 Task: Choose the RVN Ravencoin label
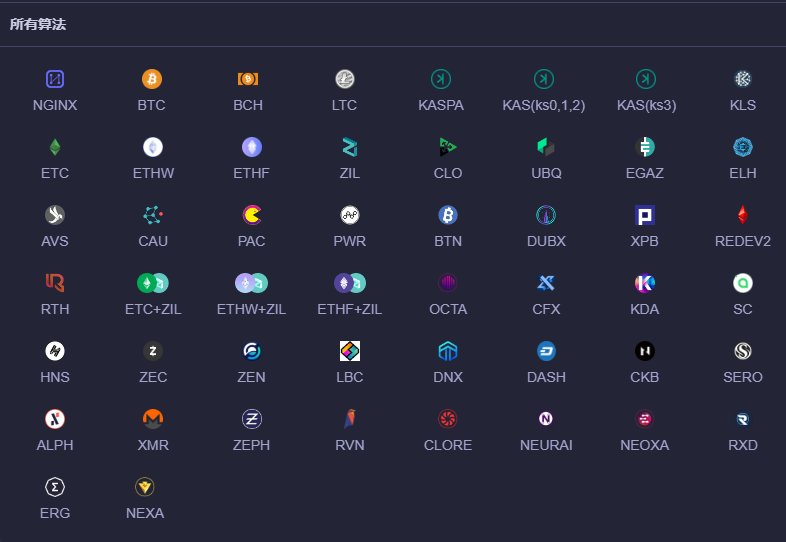point(349,445)
